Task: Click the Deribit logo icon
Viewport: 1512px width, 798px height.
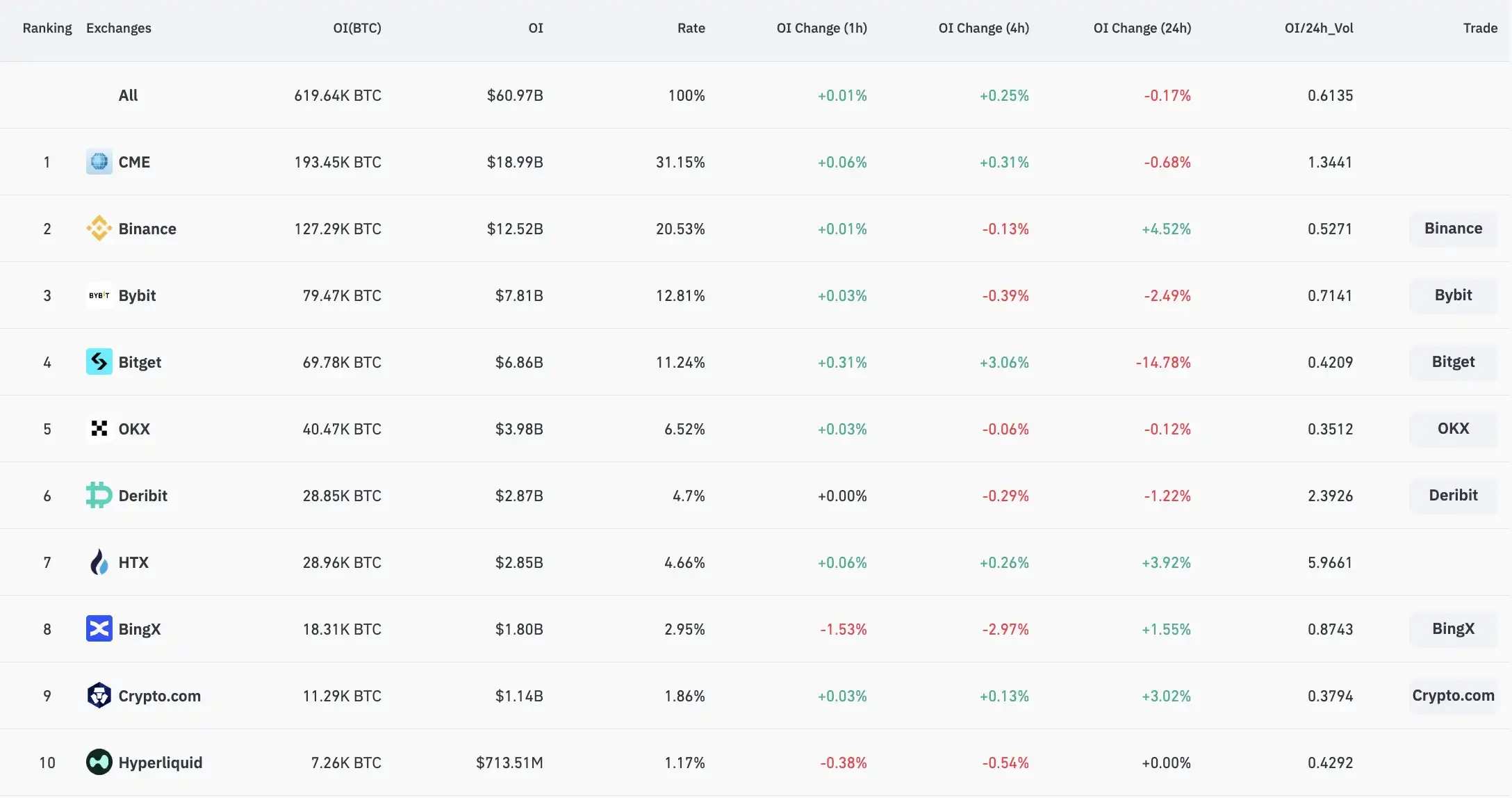Action: click(99, 496)
